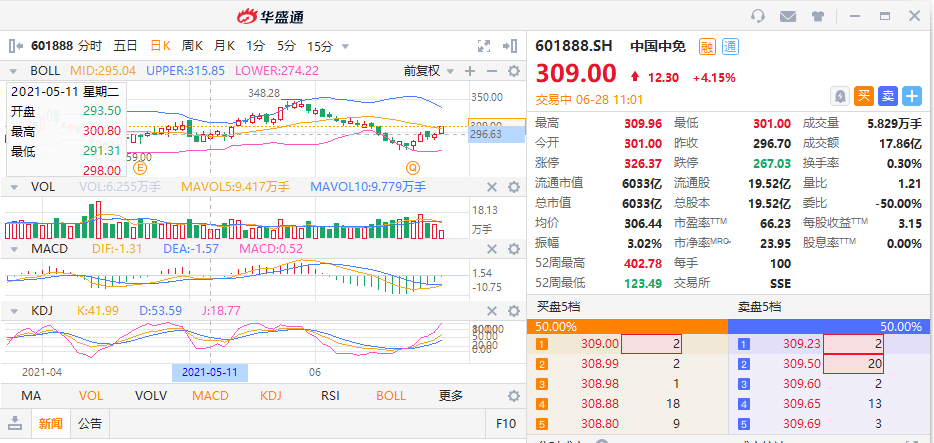
Task: Select ask level 1 price 309.23
Action: pos(802,344)
